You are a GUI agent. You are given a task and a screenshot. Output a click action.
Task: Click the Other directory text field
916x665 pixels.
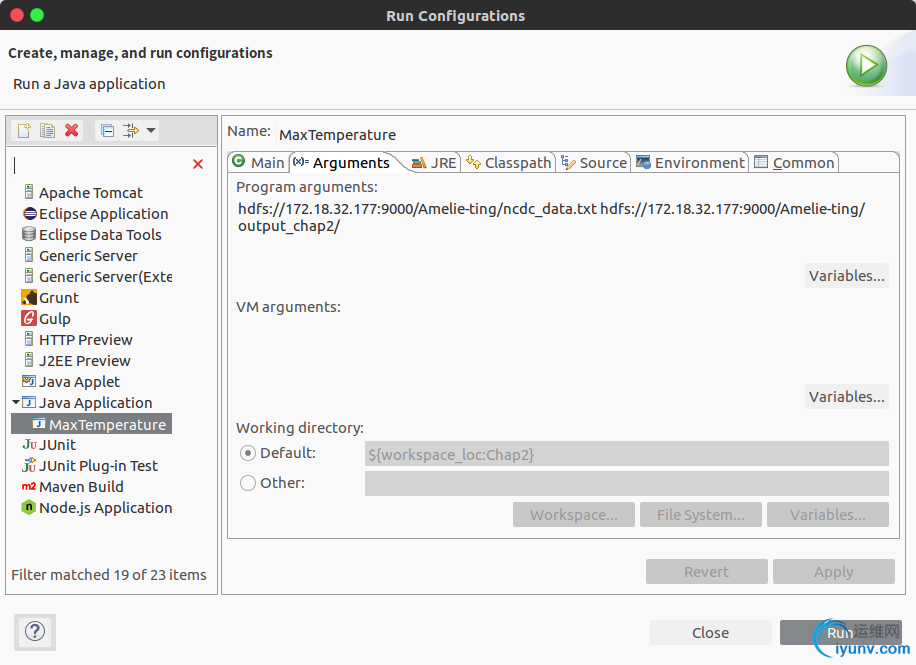tap(627, 483)
